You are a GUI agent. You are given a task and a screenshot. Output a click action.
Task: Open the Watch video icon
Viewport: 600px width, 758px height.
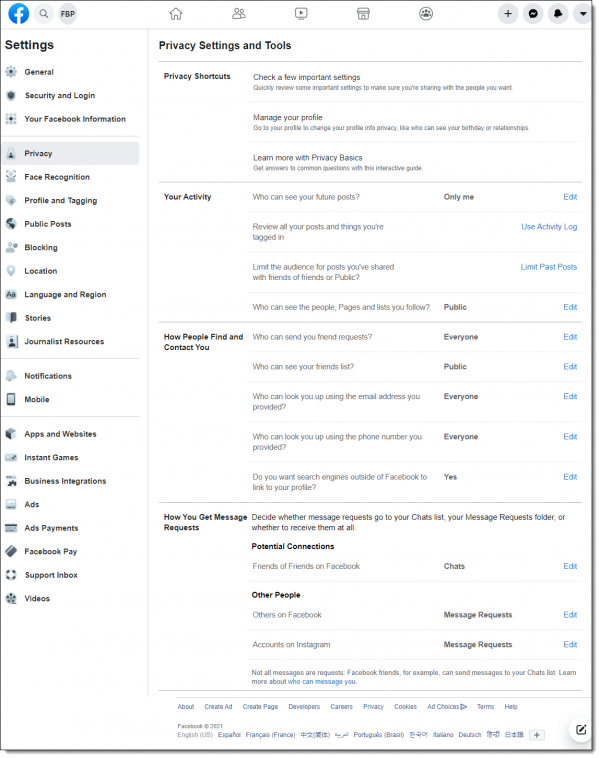pyautogui.click(x=301, y=14)
